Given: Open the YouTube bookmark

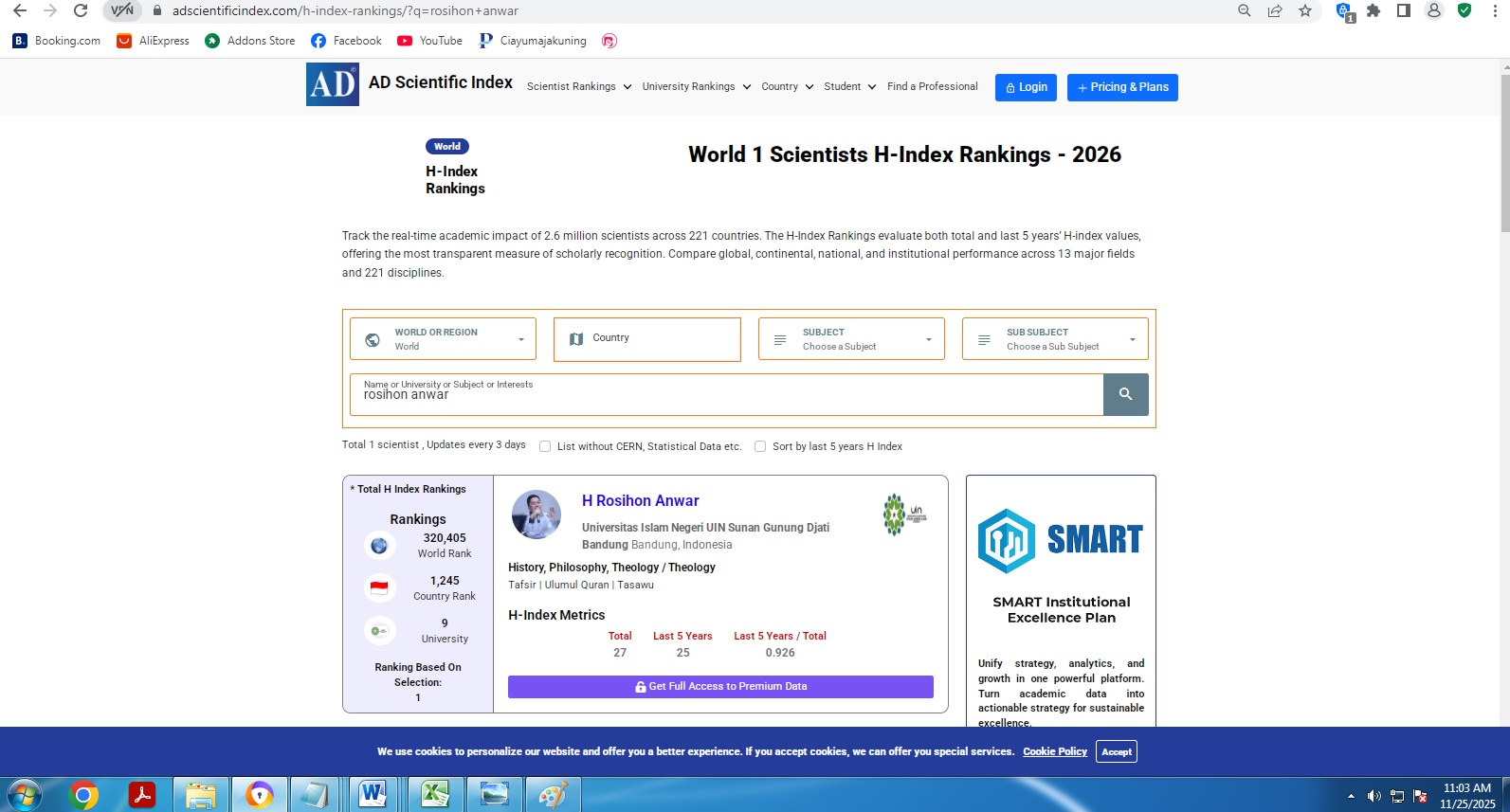Looking at the screenshot, I should (429, 41).
